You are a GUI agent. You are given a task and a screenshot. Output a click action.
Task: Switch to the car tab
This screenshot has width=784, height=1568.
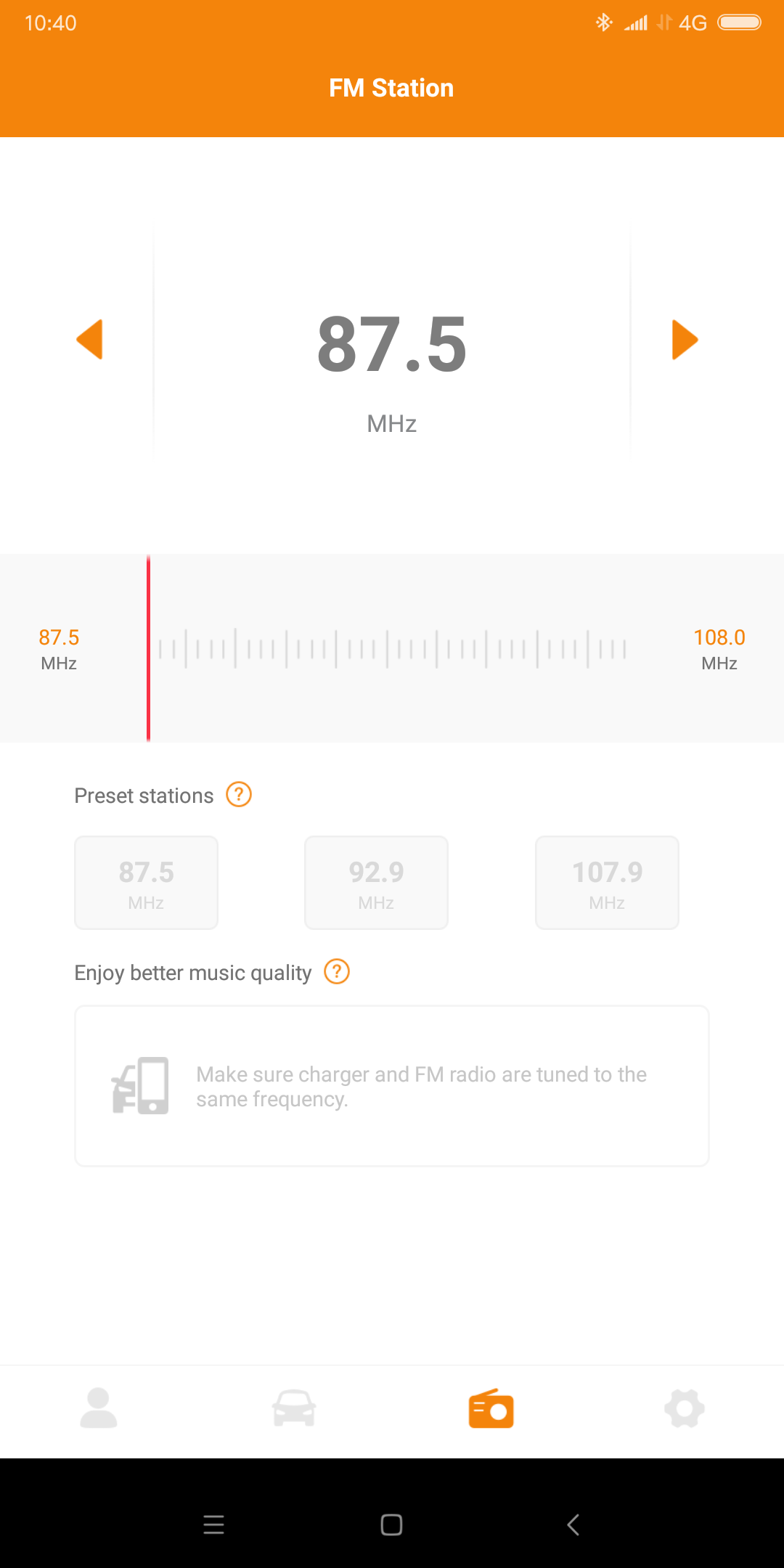(294, 1409)
